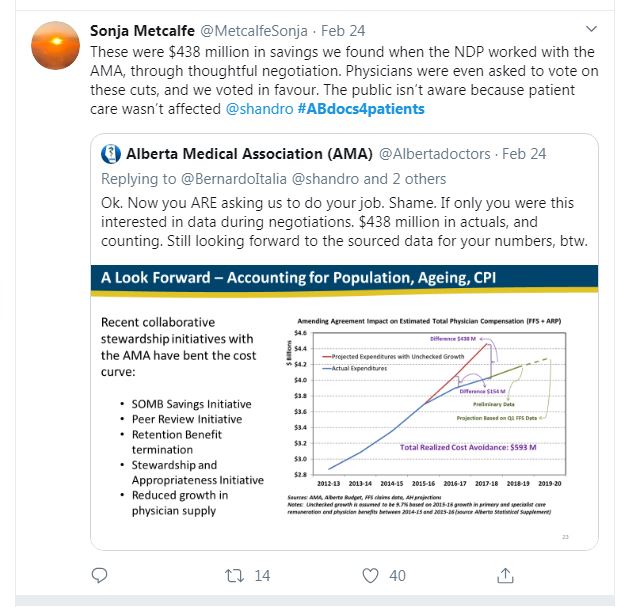Visit the @MetcalfeSonja handle
The width and height of the screenshot is (629, 607).
pyautogui.click(x=256, y=29)
